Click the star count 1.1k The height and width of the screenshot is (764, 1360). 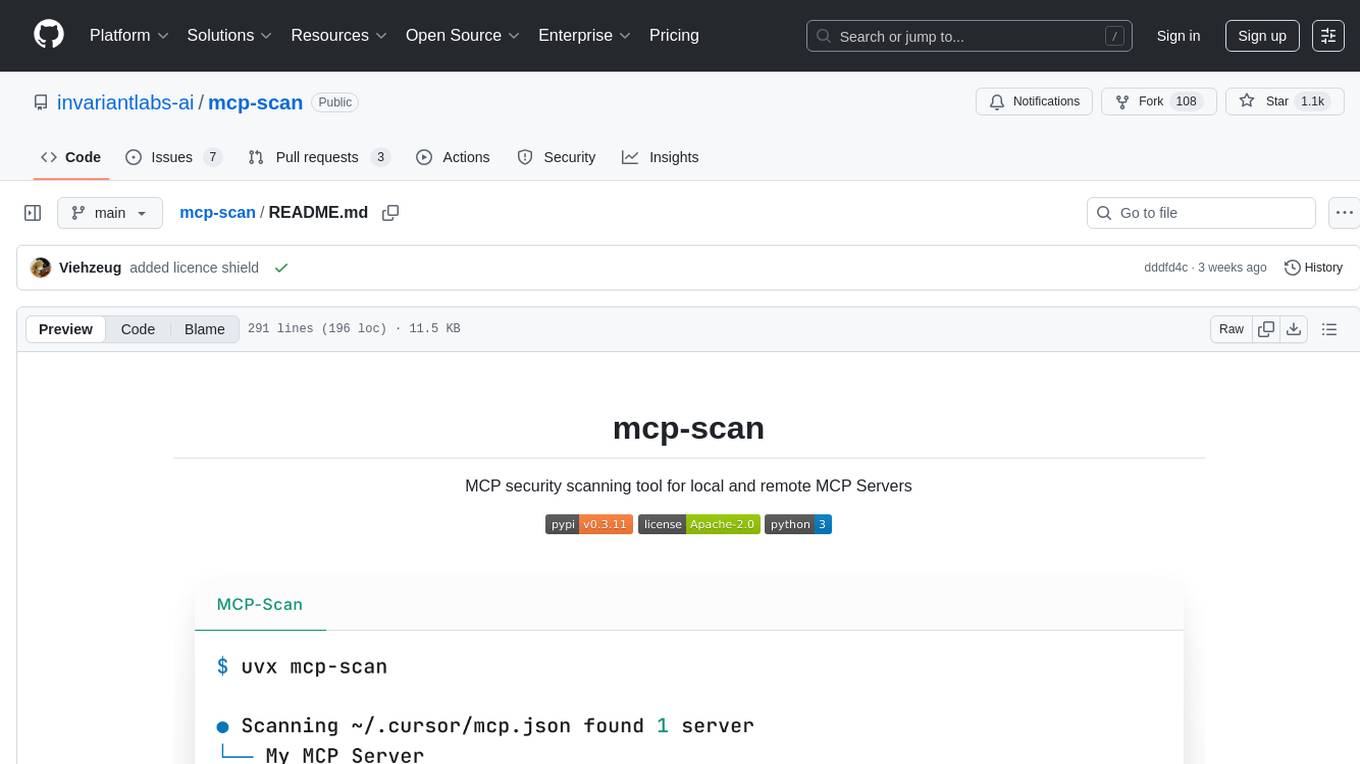point(1311,101)
